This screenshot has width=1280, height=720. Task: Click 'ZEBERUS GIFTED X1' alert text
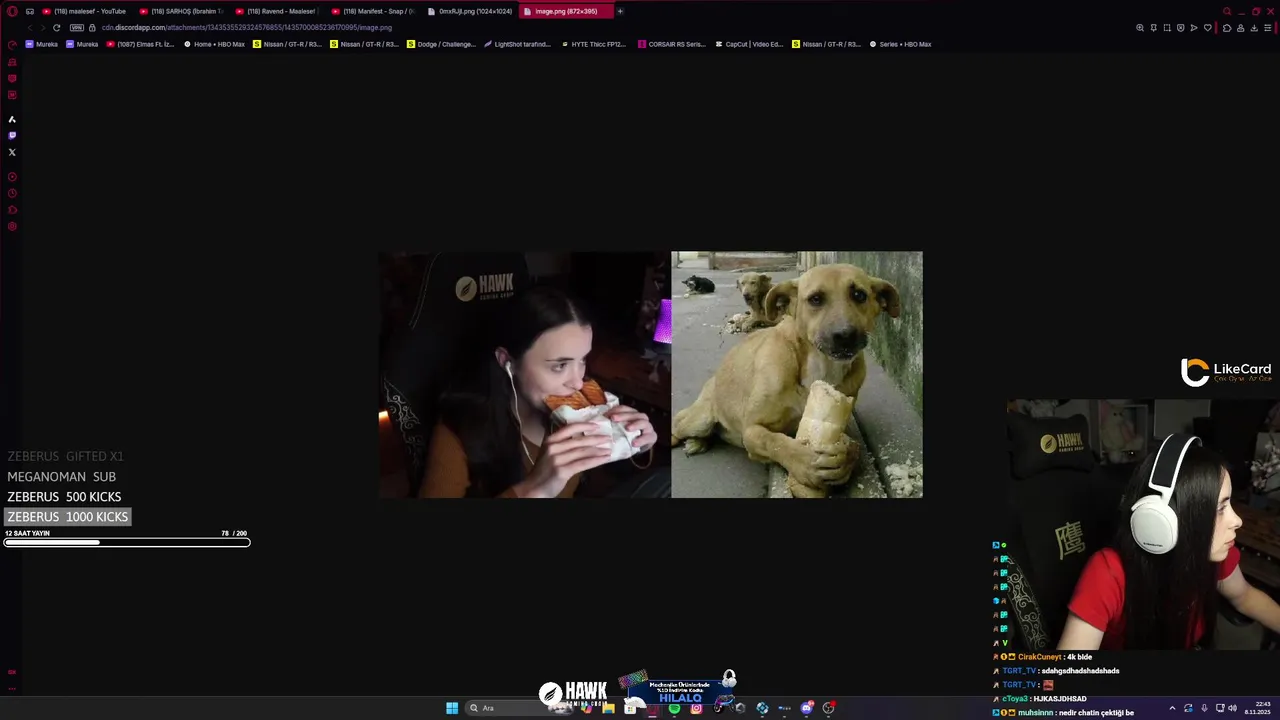coord(65,457)
